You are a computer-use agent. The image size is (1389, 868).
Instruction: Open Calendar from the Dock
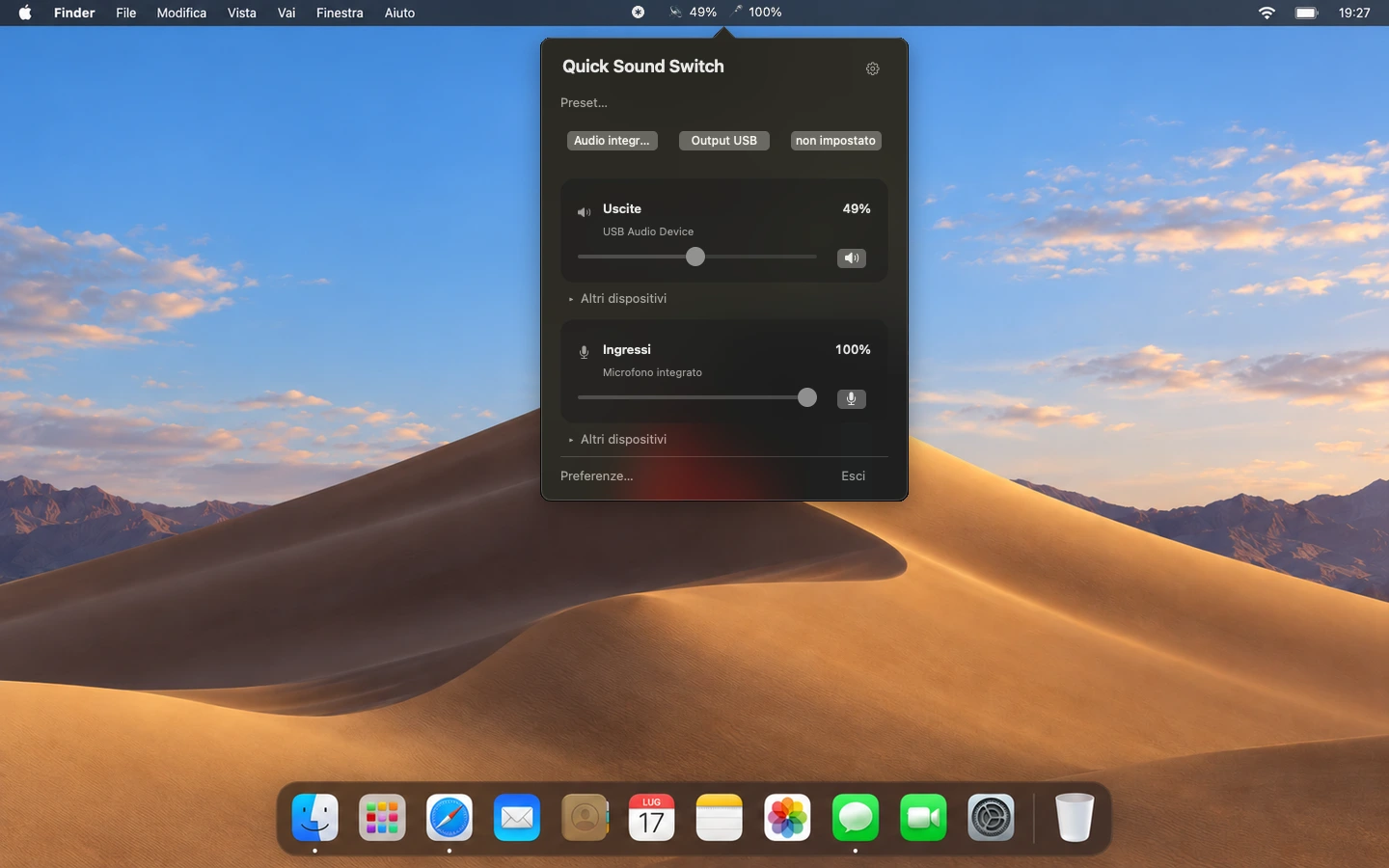(652, 818)
